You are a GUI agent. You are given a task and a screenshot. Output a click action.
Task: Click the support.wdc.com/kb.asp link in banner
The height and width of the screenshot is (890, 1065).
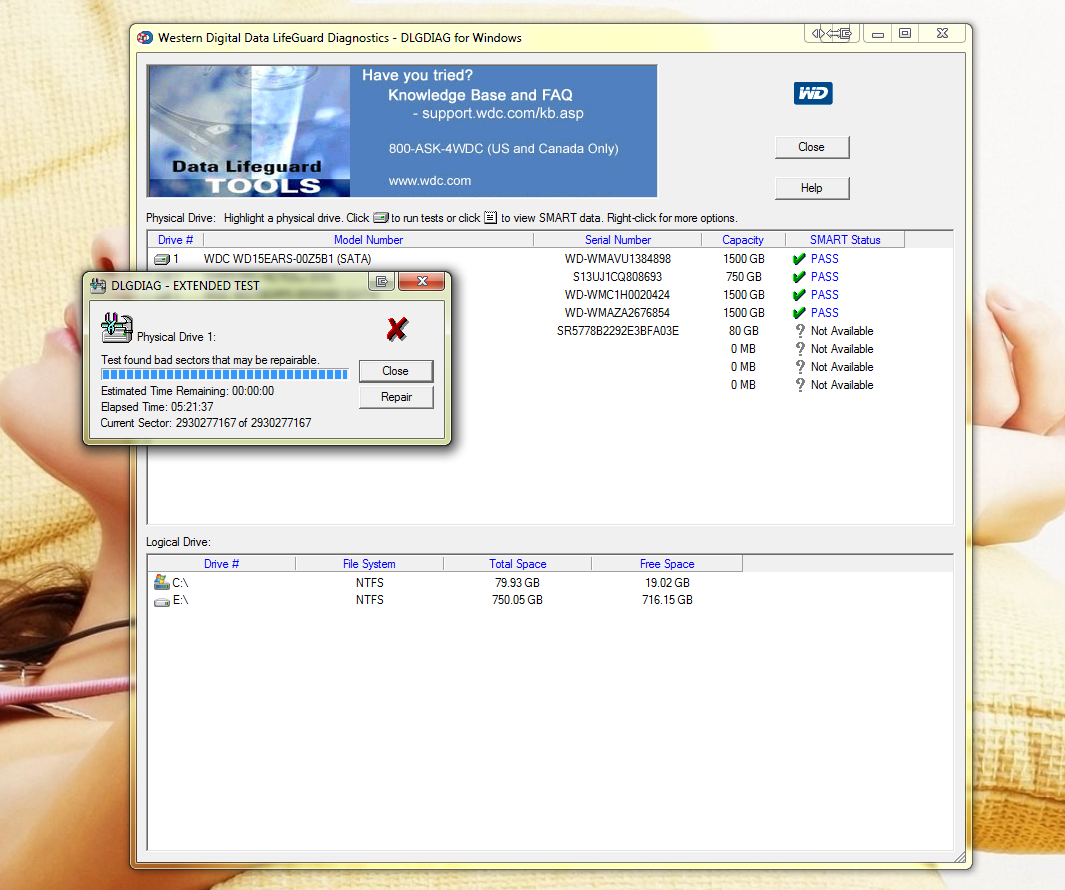pyautogui.click(x=503, y=113)
